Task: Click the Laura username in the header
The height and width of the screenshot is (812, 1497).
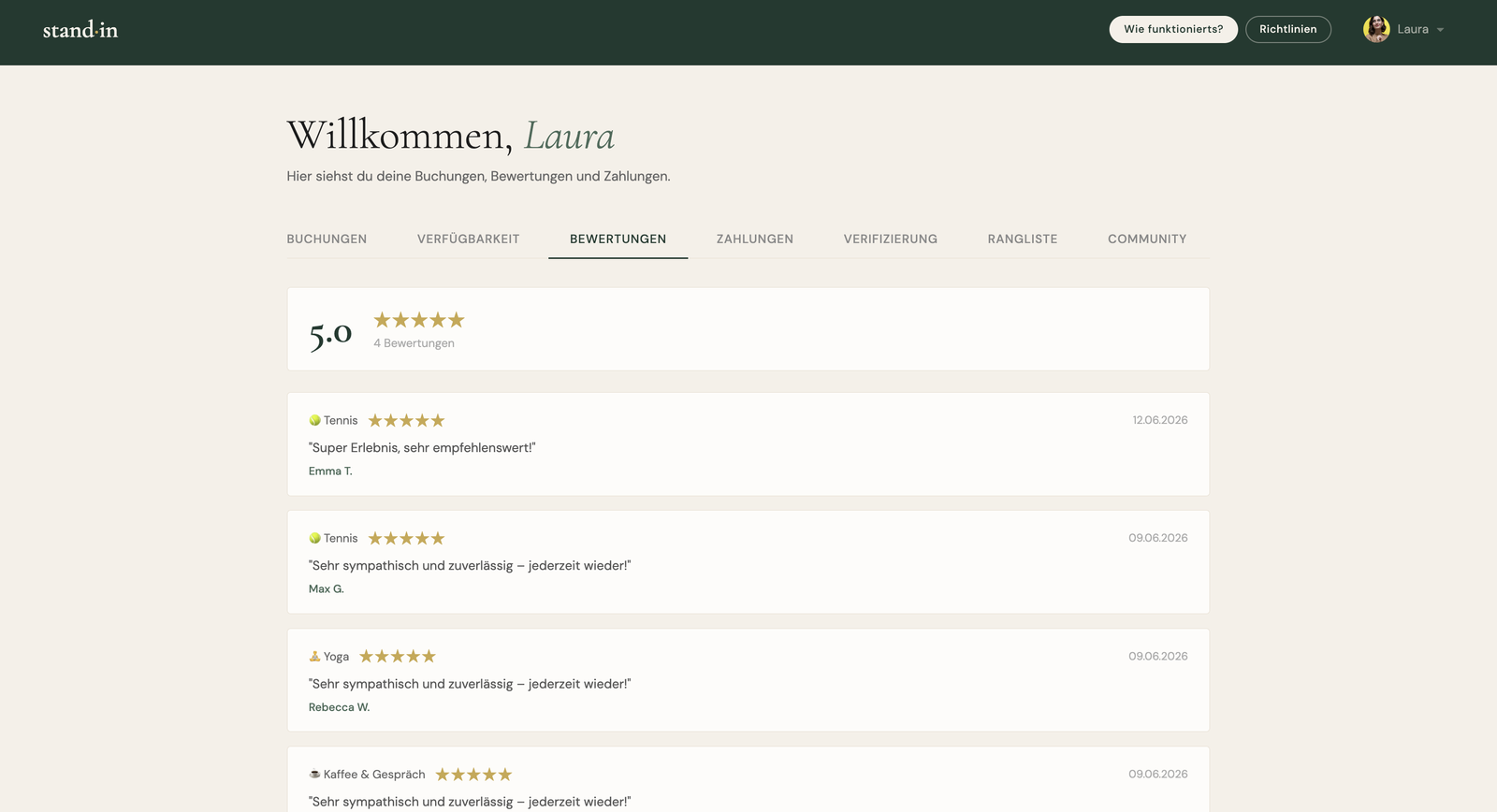Action: pyautogui.click(x=1413, y=30)
